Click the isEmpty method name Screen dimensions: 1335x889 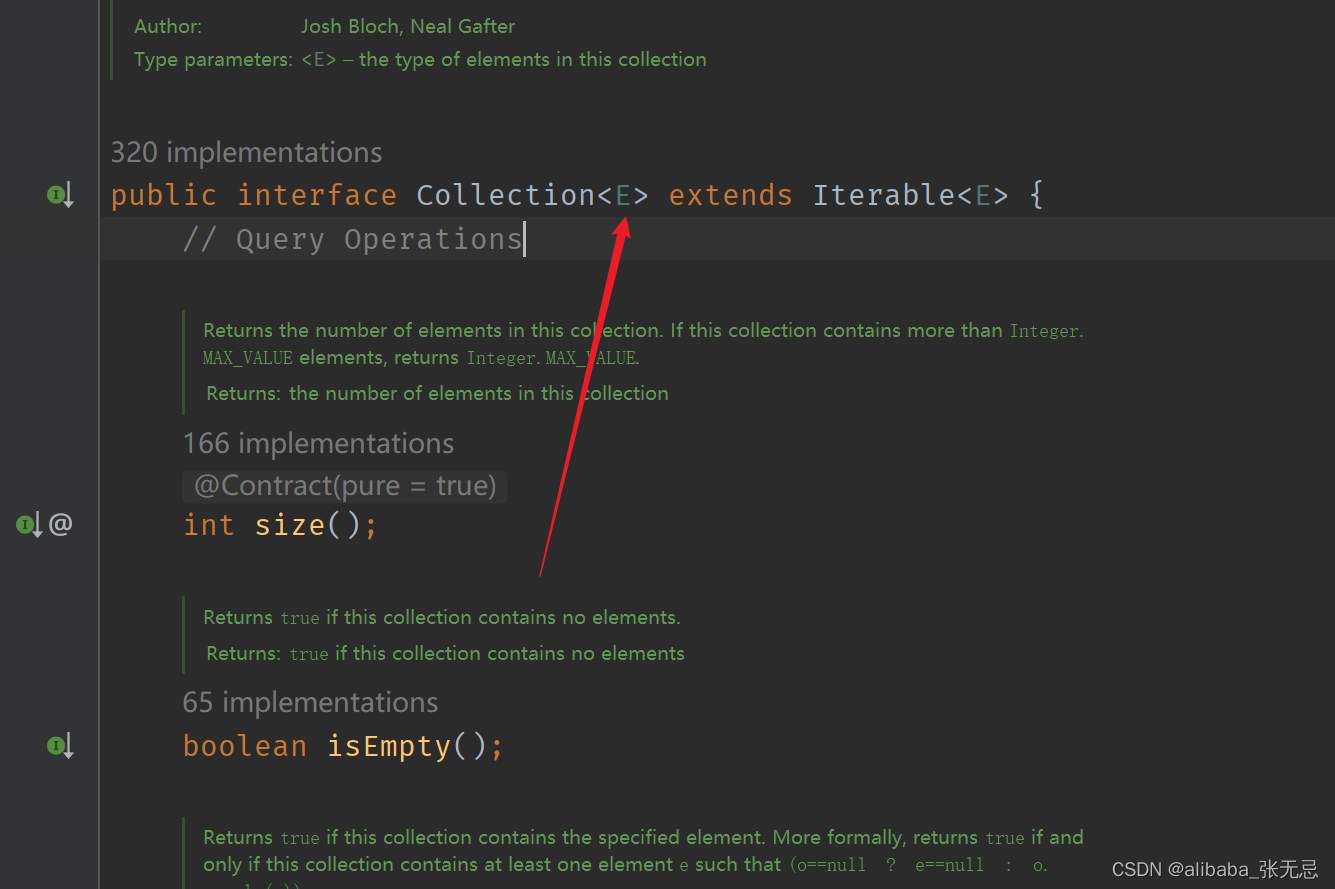(x=389, y=746)
